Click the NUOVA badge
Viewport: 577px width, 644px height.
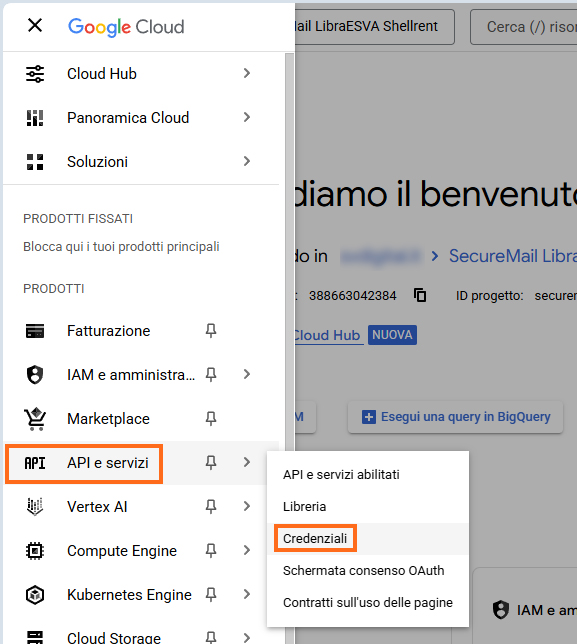click(392, 335)
